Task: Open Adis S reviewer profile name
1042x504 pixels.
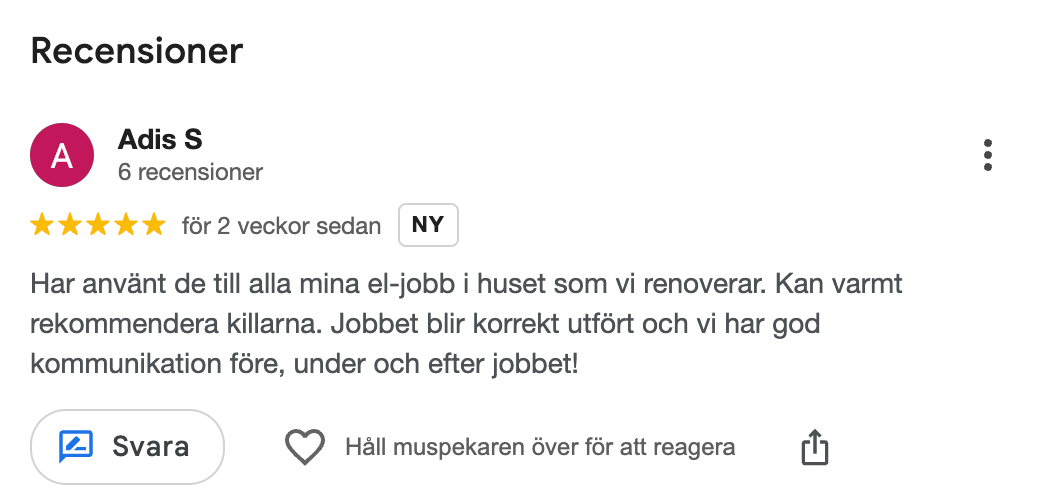Action: coord(160,139)
